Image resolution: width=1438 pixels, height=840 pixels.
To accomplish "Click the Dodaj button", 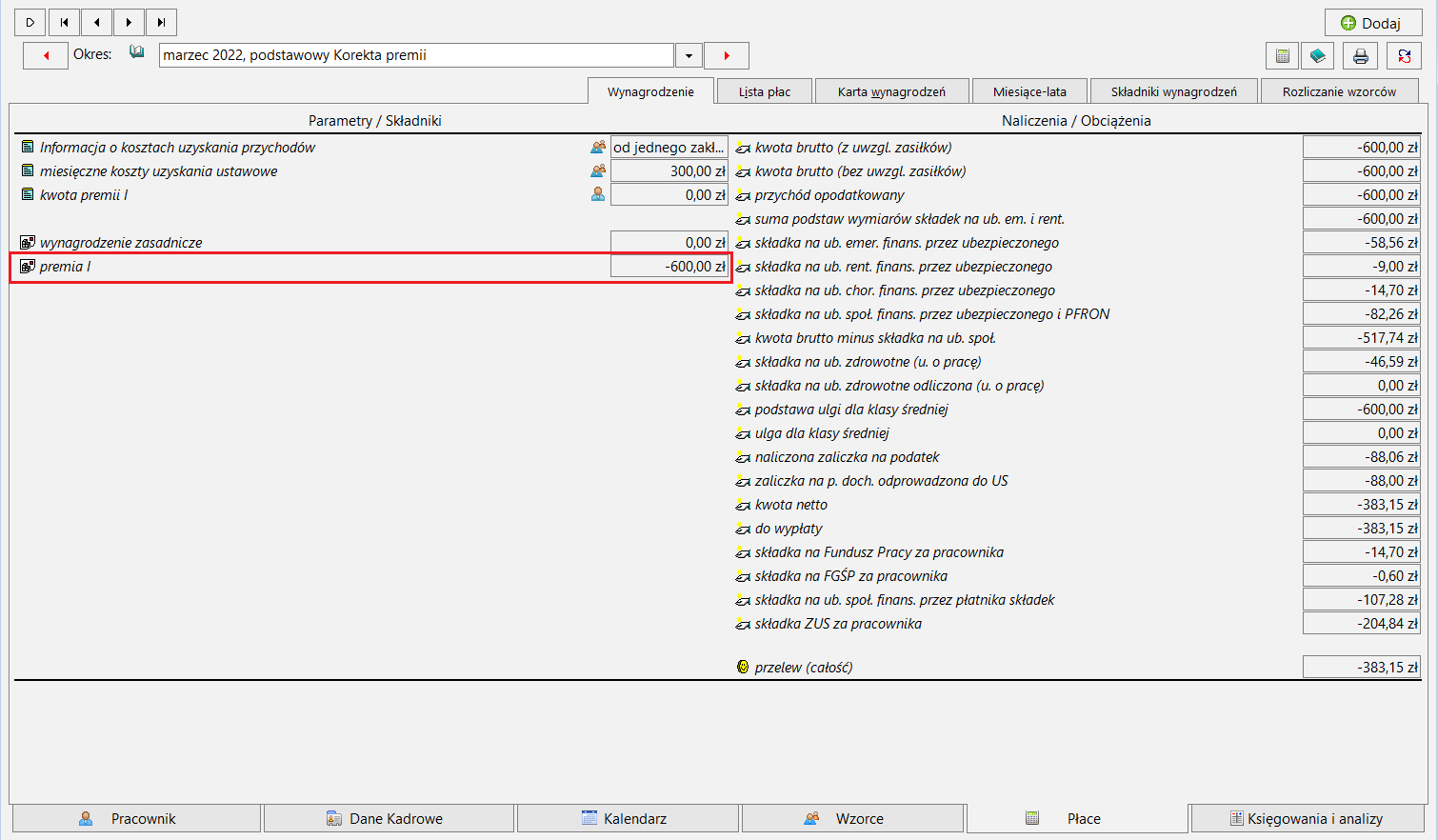I will 1372,23.
